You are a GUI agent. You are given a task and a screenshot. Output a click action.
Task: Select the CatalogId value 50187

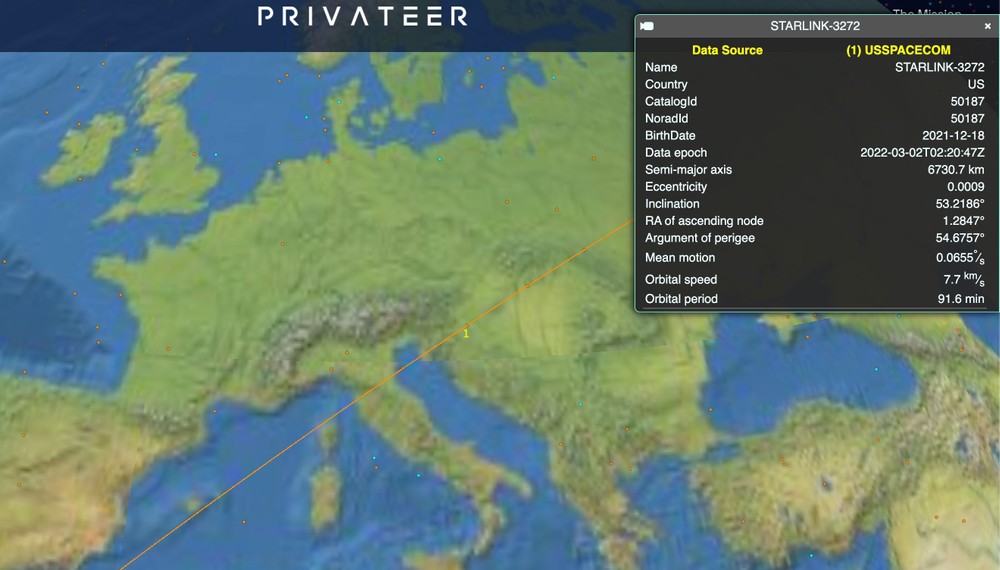(x=967, y=101)
